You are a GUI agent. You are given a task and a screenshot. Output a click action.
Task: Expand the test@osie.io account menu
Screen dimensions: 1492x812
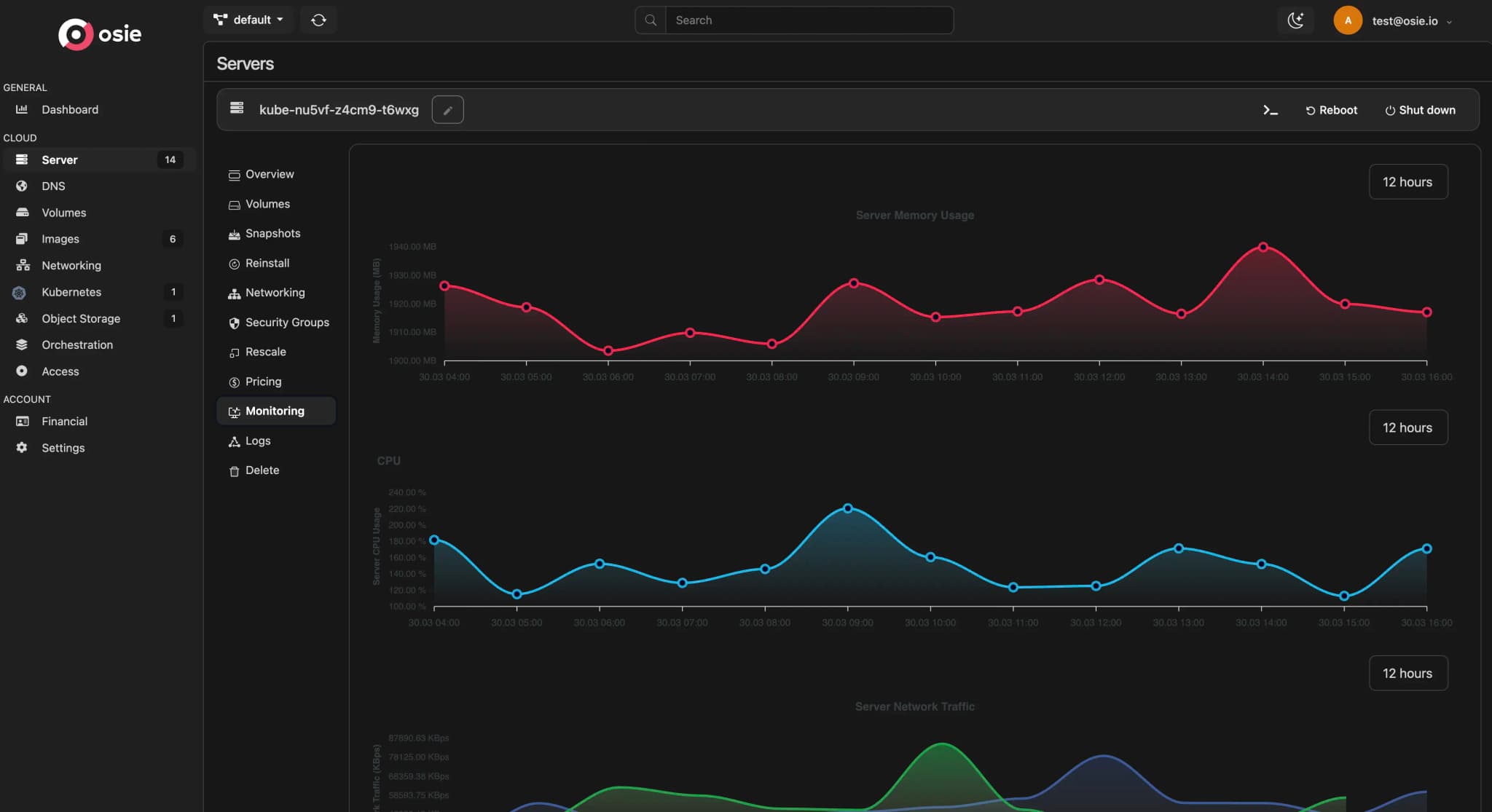(x=1407, y=20)
